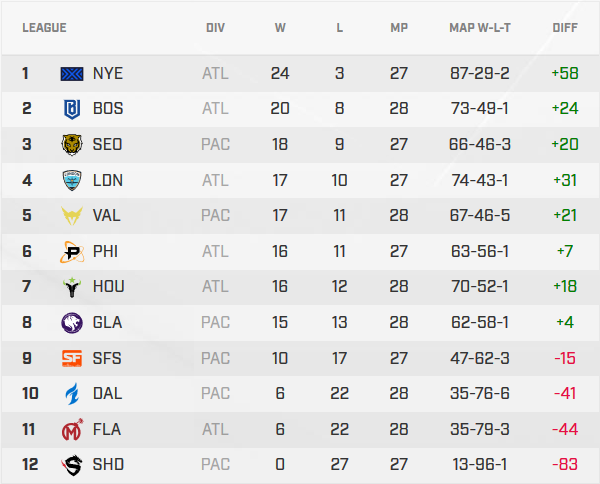
Task: Click the SHD dragon logo icon
Action: 73,464
